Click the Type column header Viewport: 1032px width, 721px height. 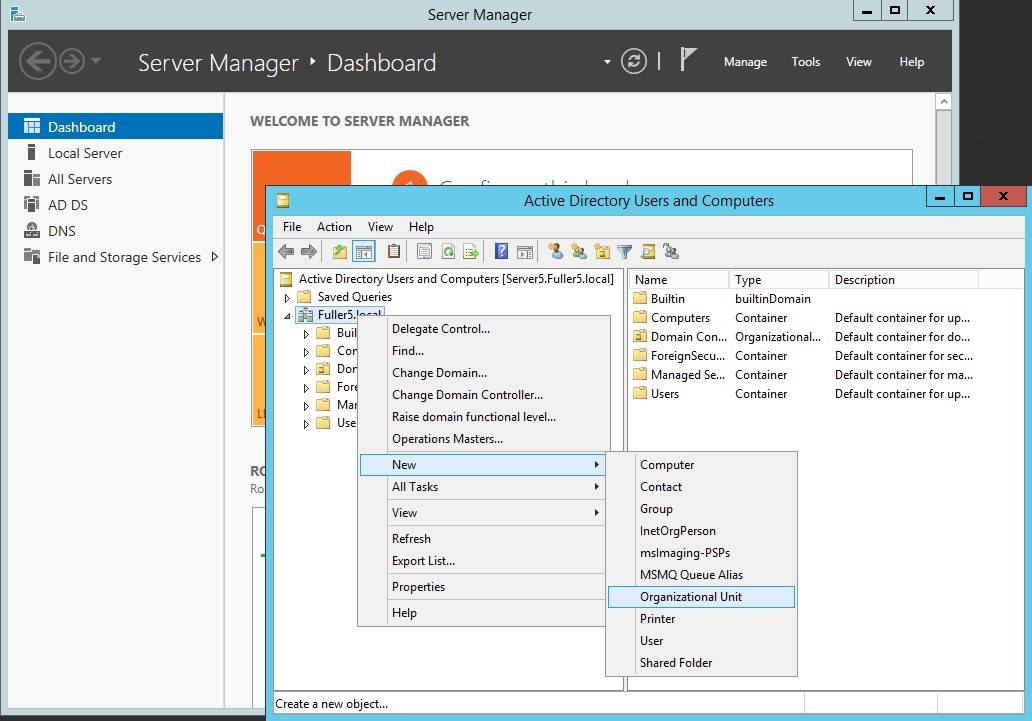(x=779, y=280)
